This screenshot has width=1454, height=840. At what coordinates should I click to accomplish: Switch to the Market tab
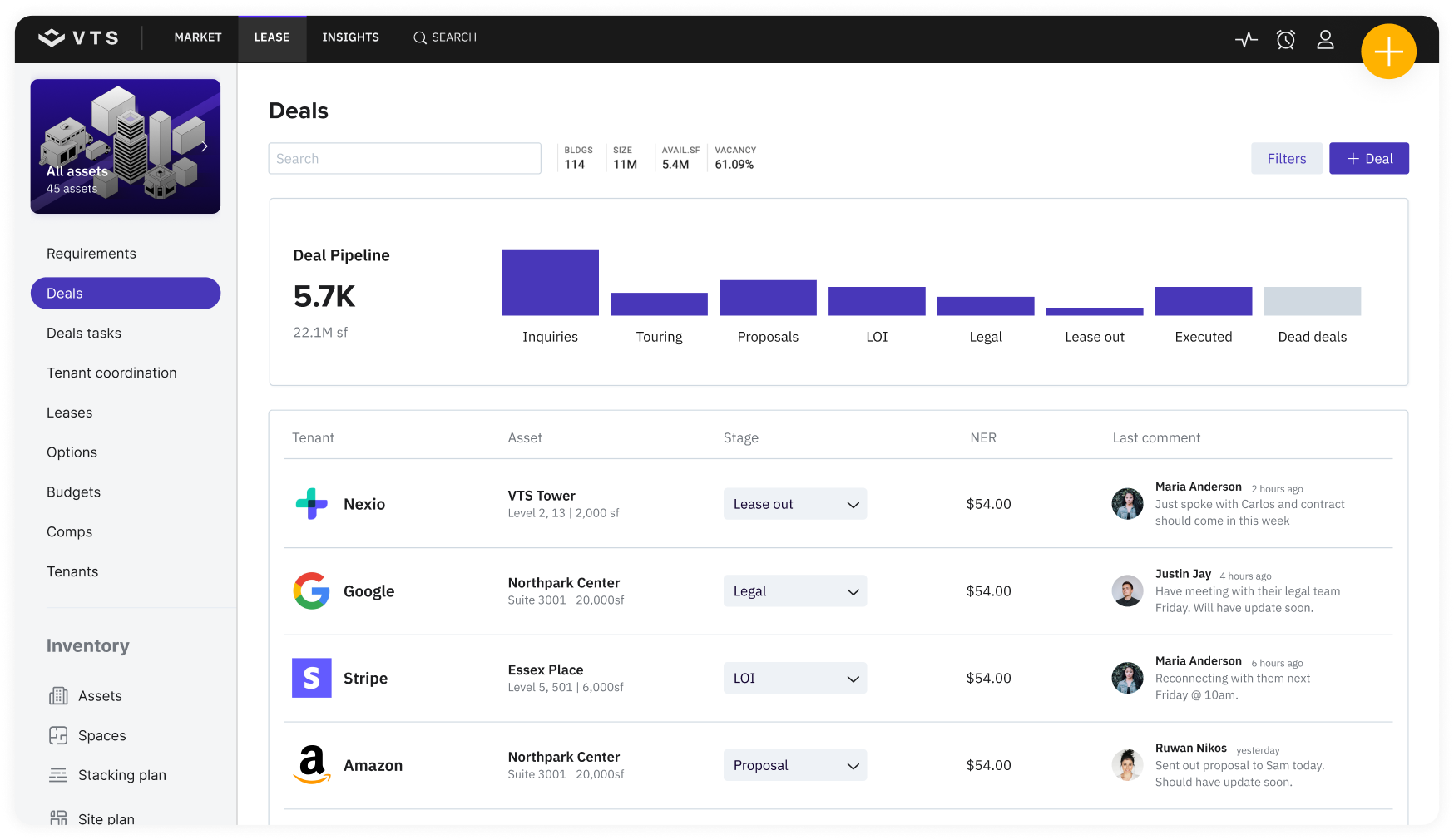(198, 37)
